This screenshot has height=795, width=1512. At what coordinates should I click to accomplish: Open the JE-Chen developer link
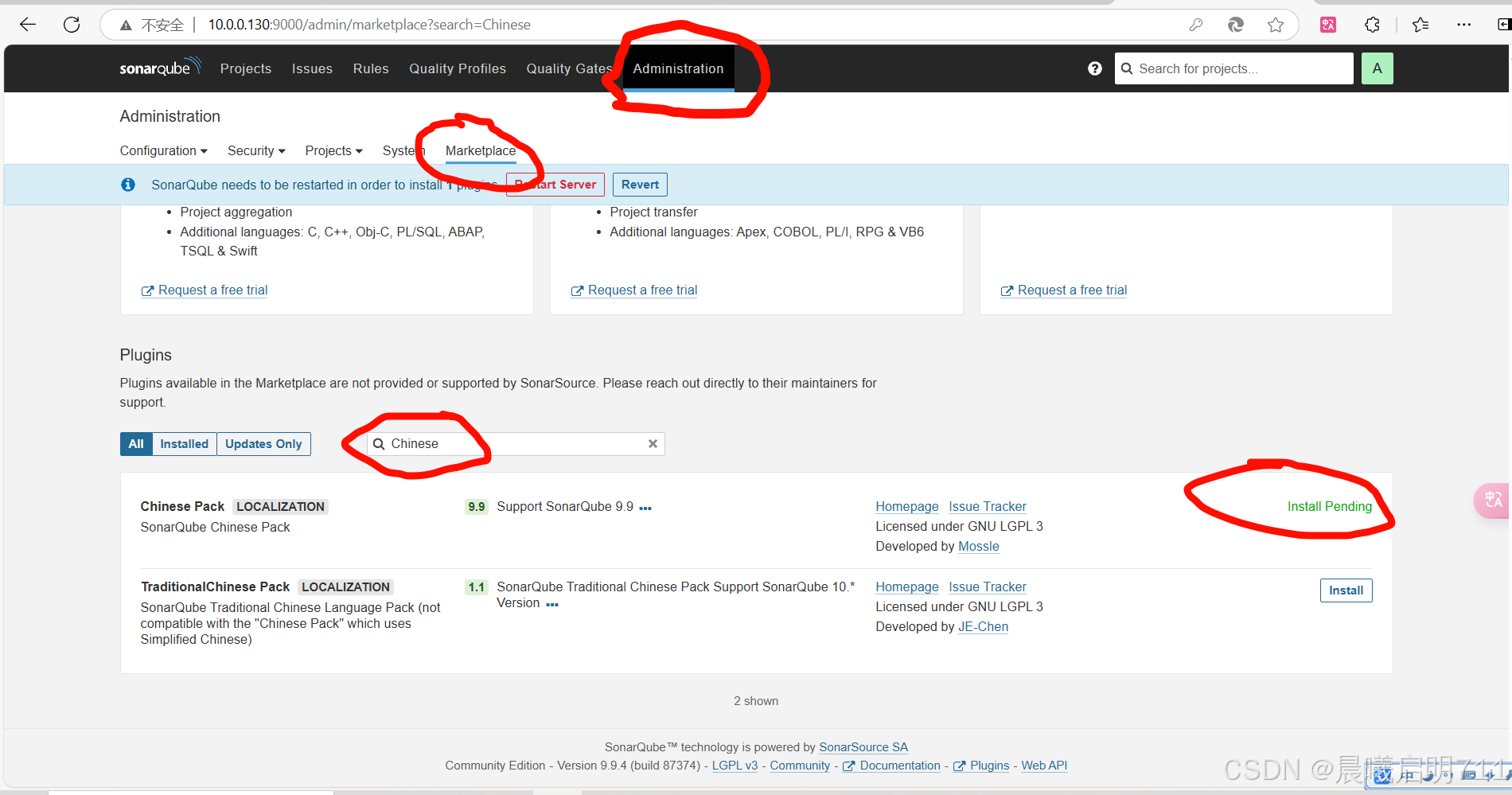pyautogui.click(x=984, y=627)
